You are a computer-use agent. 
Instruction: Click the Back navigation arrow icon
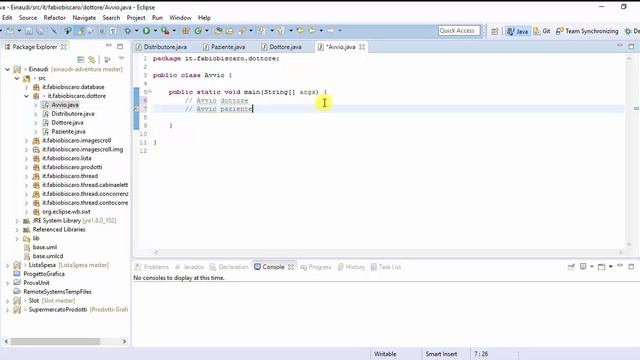tap(312, 31)
